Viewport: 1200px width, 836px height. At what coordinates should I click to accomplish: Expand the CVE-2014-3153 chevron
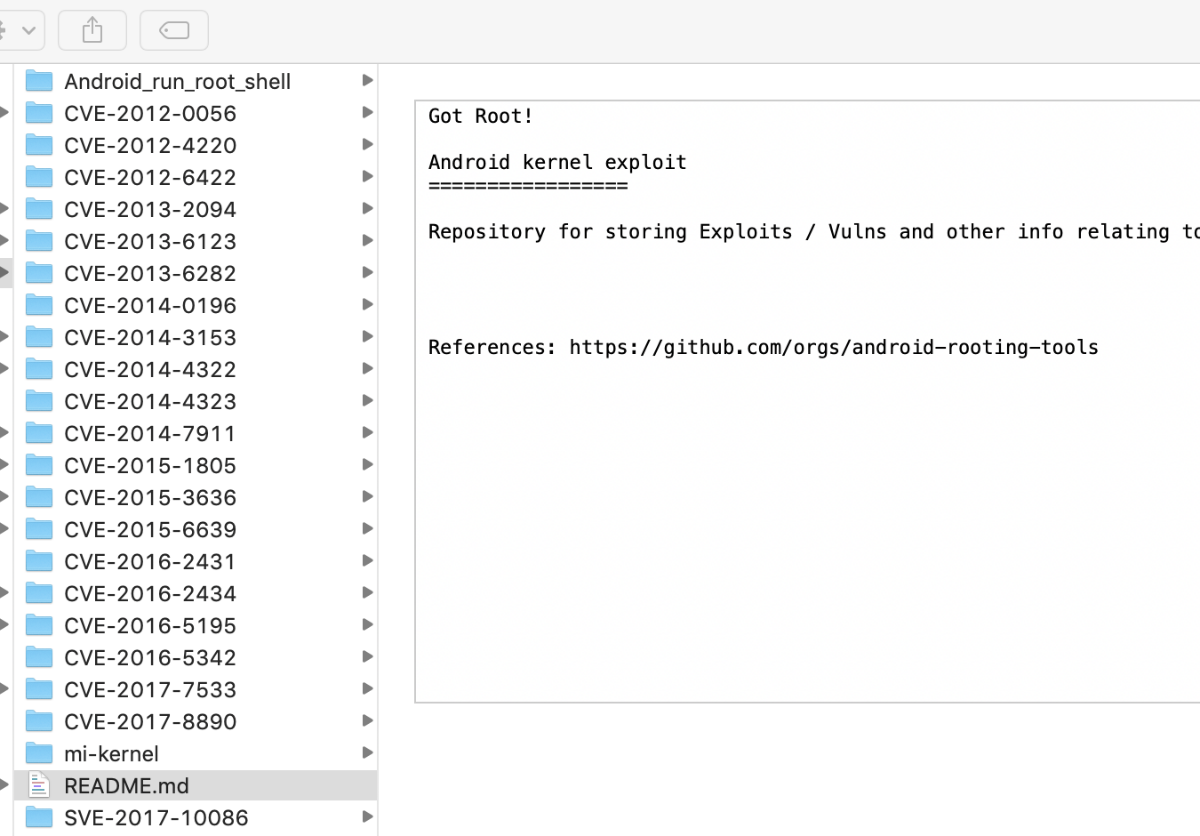tap(368, 337)
